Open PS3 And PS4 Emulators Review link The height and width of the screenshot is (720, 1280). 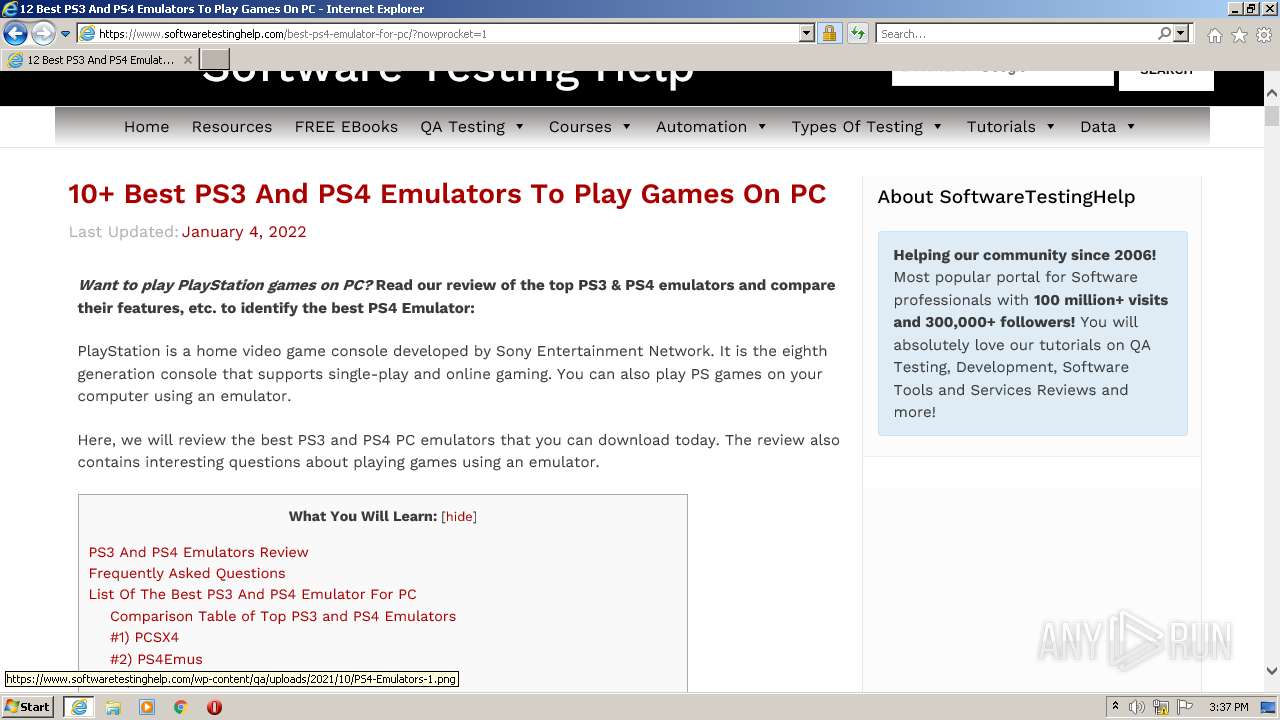click(x=198, y=552)
